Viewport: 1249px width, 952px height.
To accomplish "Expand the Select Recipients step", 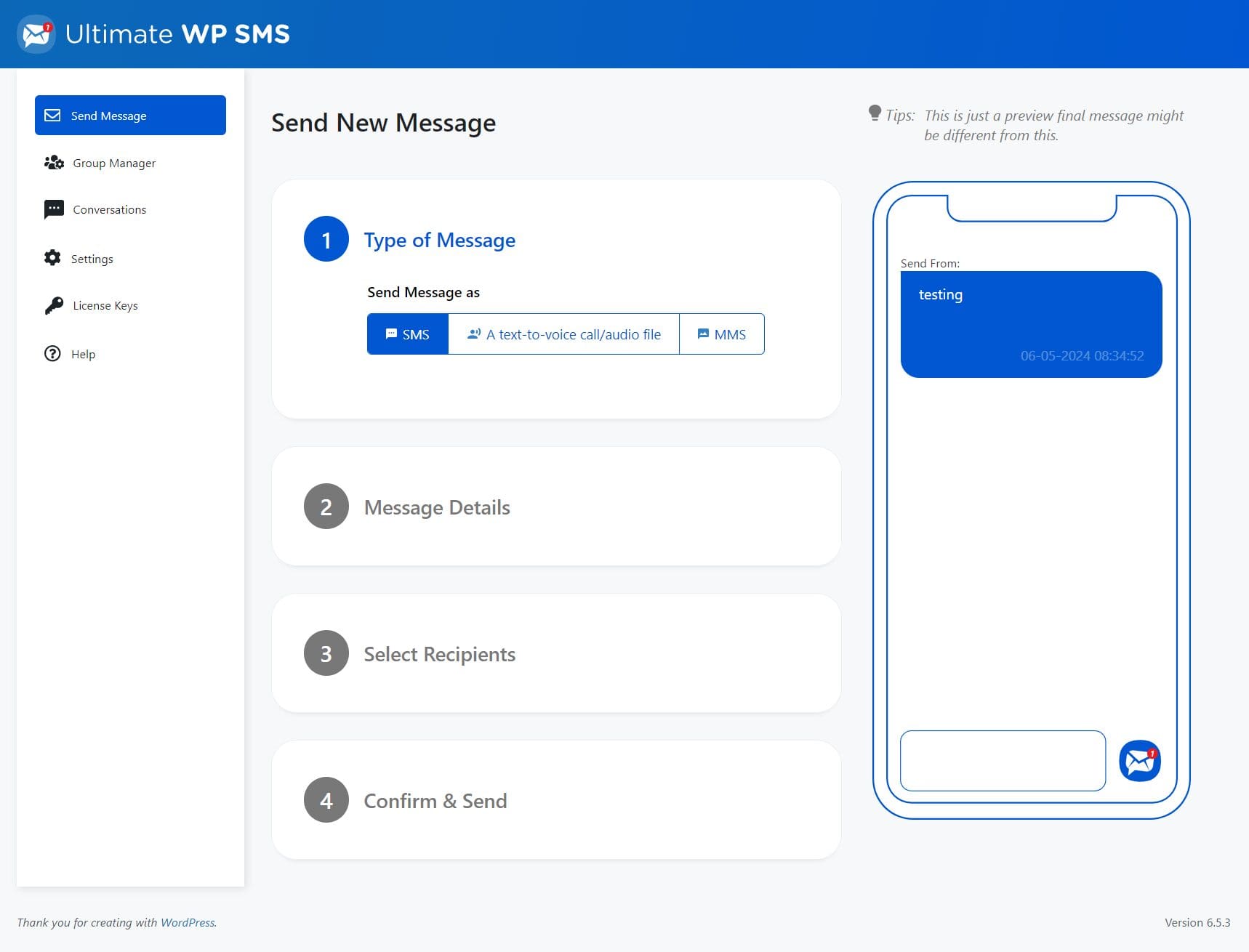I will click(440, 654).
